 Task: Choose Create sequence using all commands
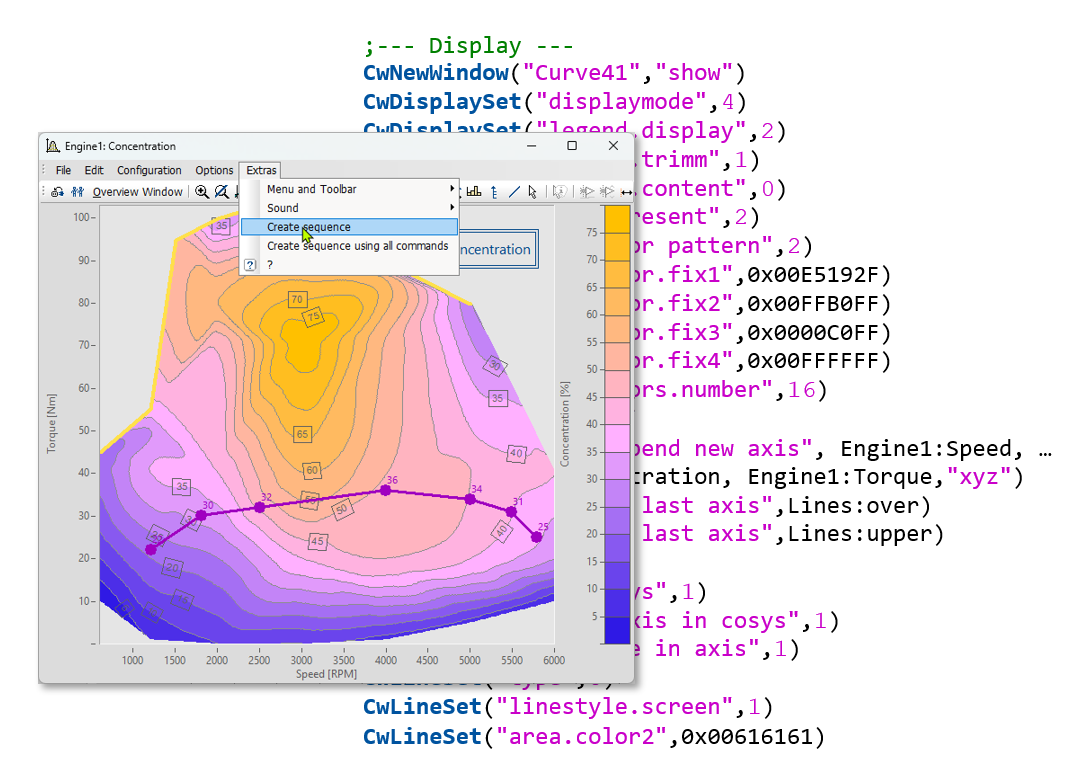(x=350, y=246)
